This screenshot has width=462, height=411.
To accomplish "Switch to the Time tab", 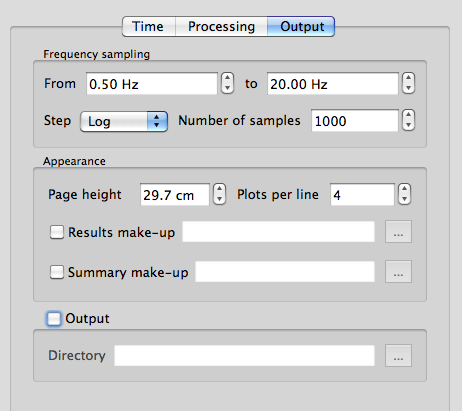I will [x=149, y=26].
